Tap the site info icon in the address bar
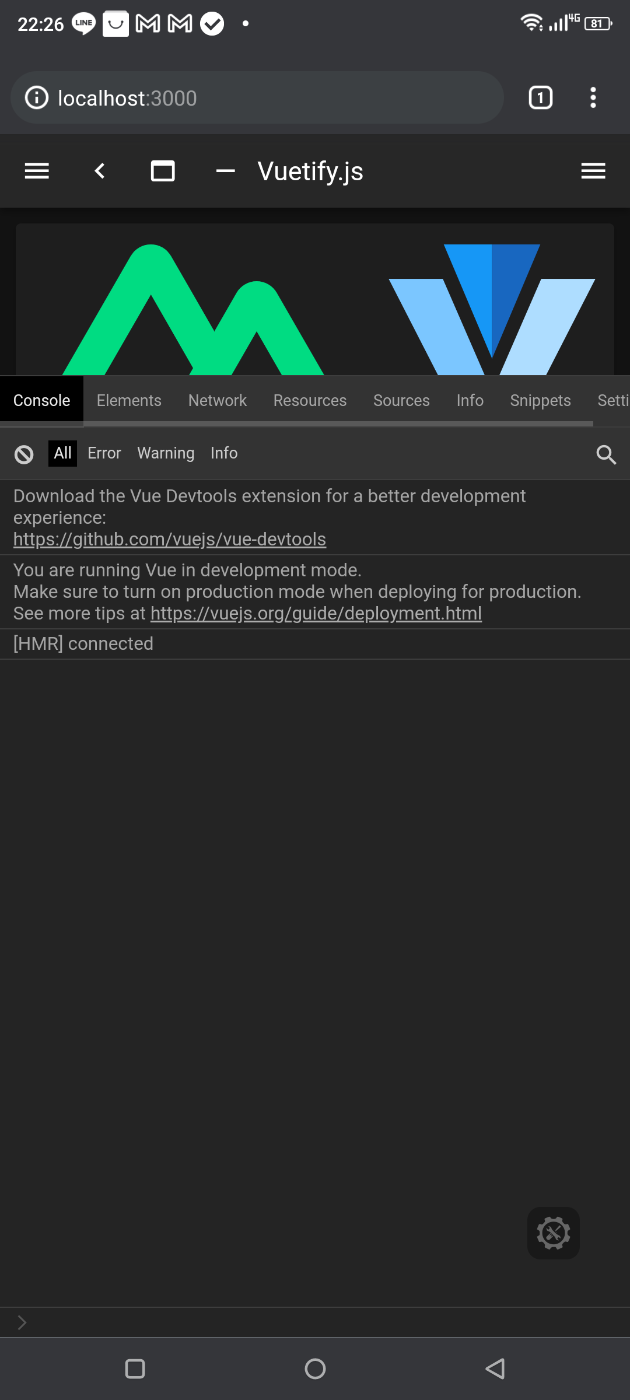The width and height of the screenshot is (630, 1400). click(x=37, y=98)
